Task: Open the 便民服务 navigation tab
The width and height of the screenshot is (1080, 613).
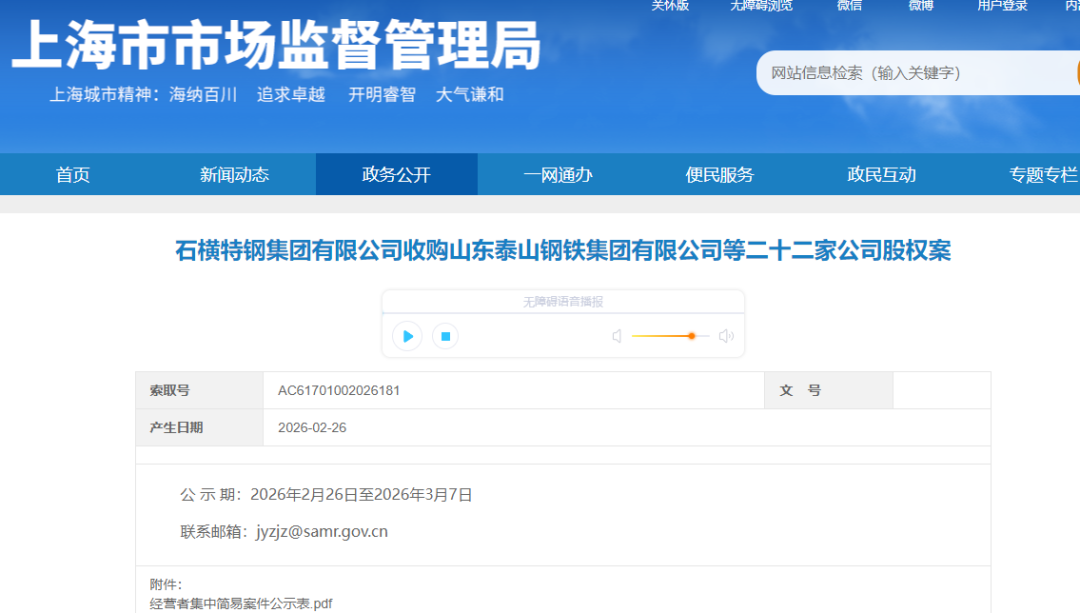Action: click(x=720, y=174)
